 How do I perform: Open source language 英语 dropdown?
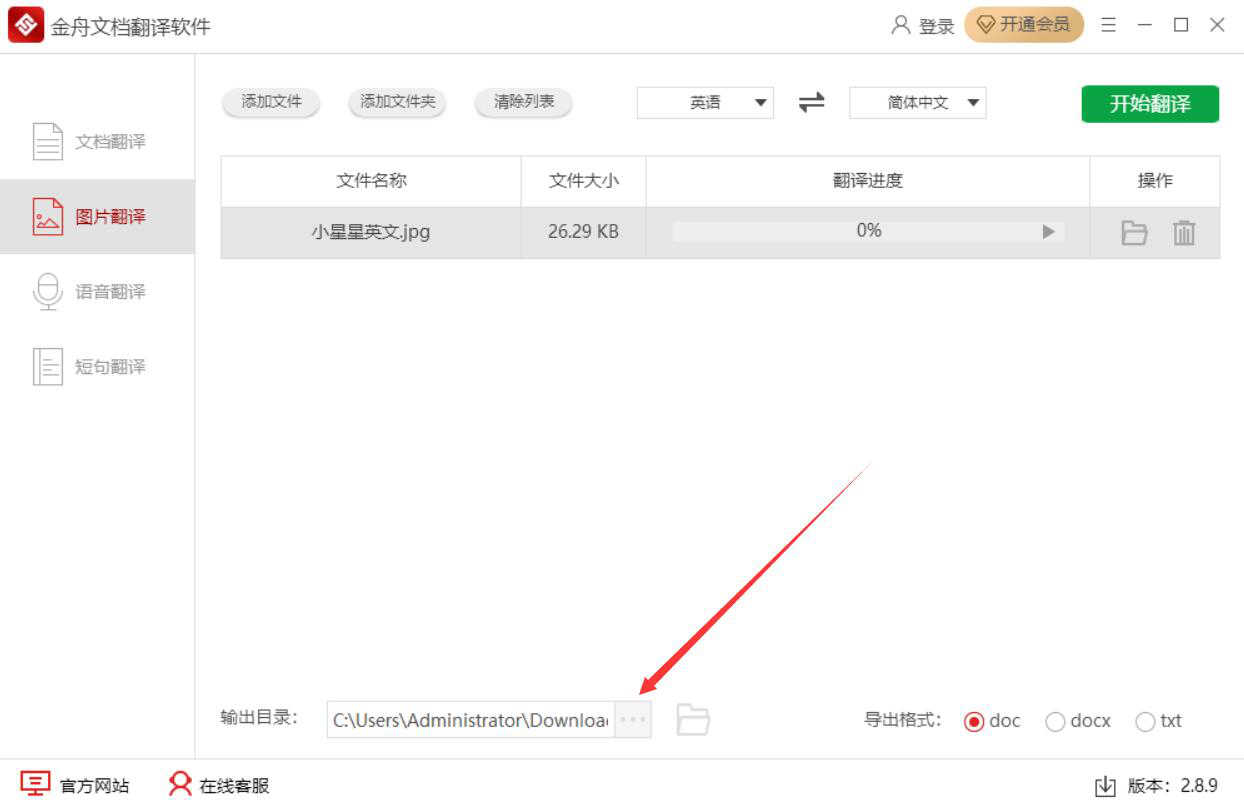[705, 102]
